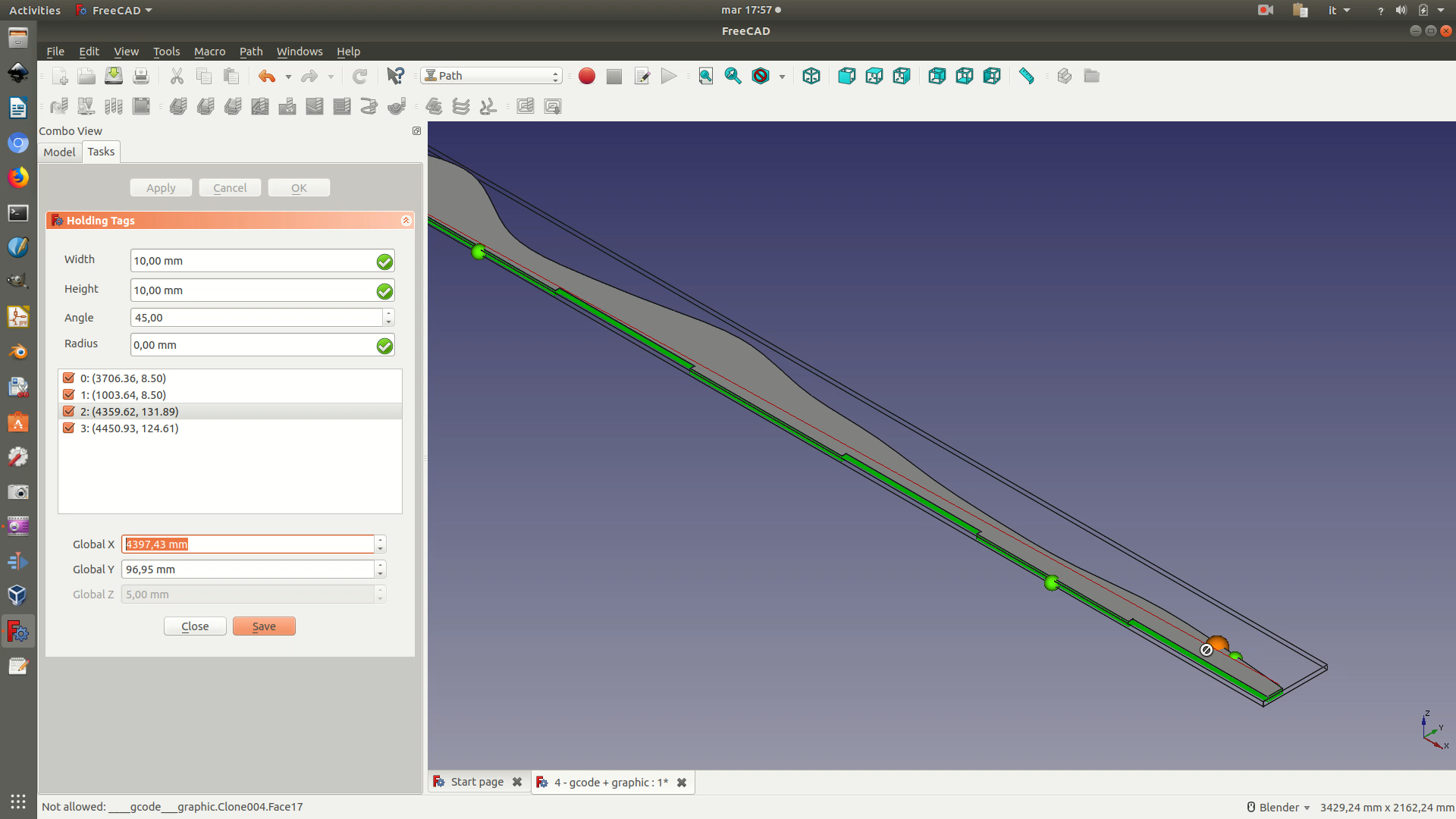Click the Radius input field

tap(262, 345)
